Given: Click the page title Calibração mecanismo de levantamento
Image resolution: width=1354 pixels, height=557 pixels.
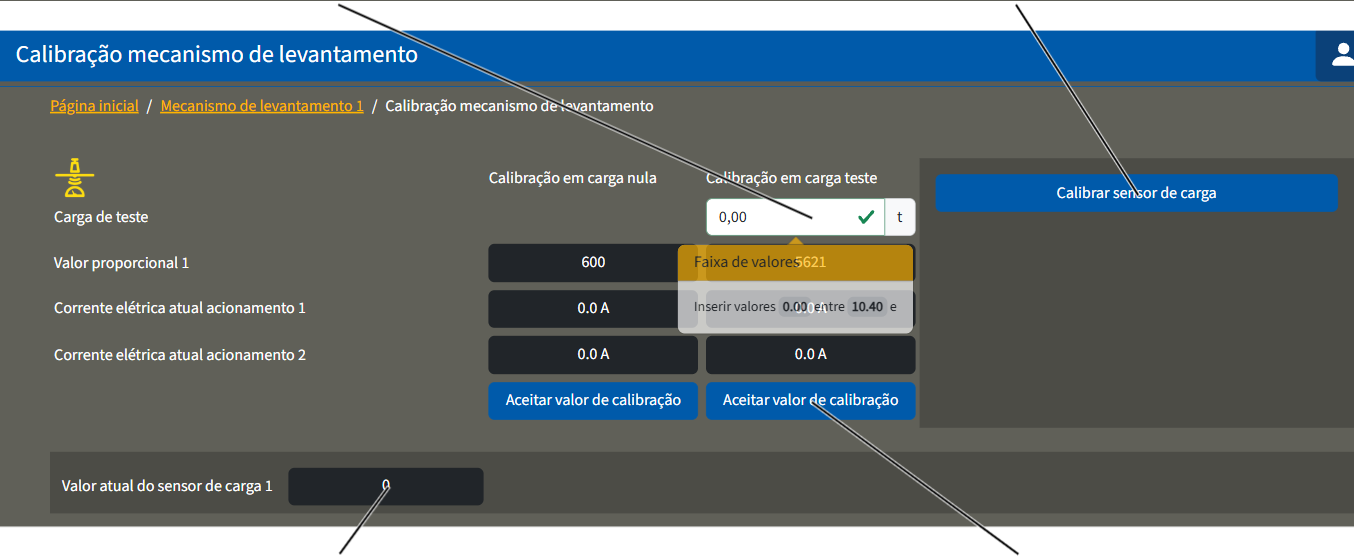Looking at the screenshot, I should click(217, 55).
